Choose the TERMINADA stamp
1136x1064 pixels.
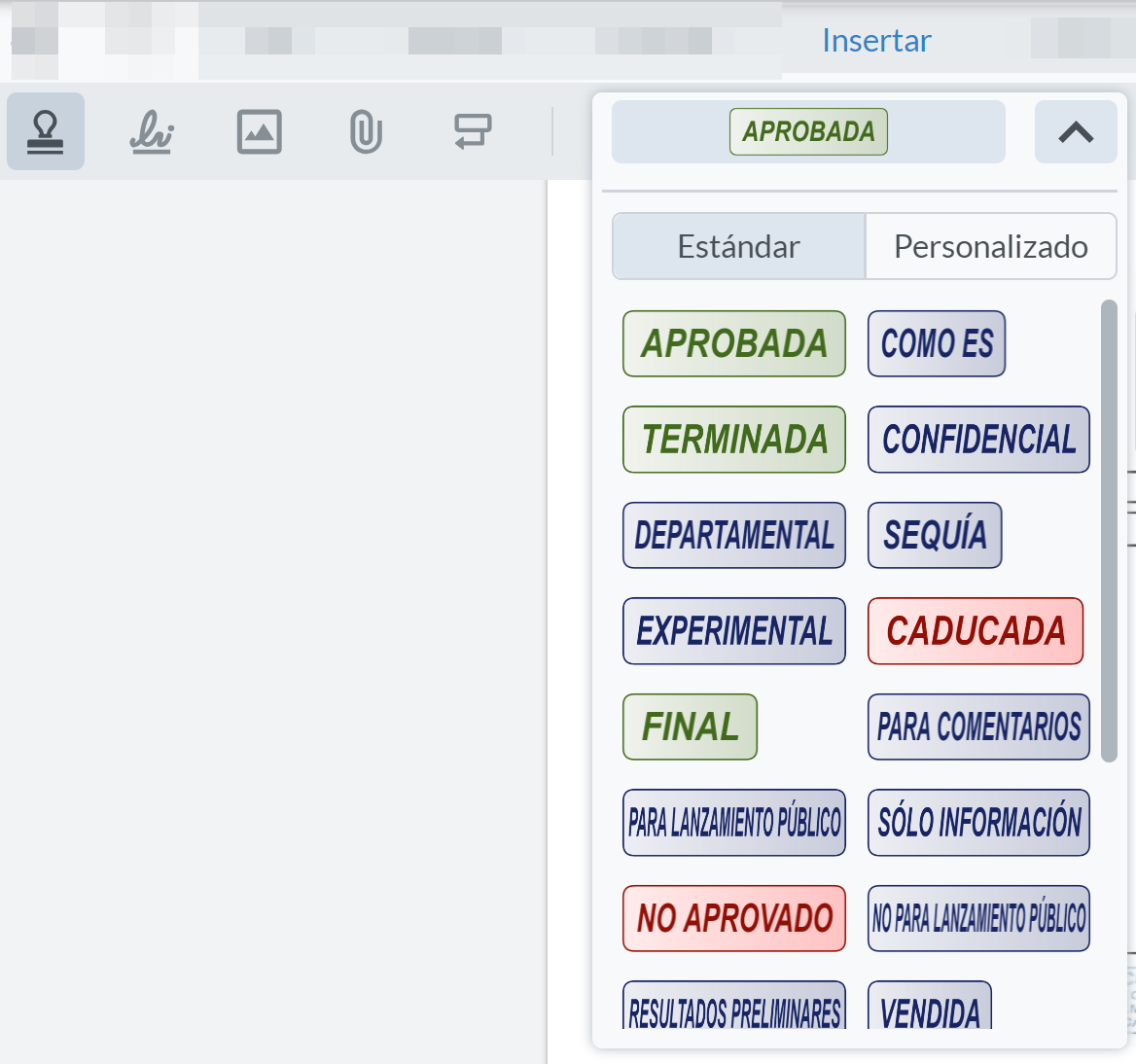coord(734,440)
